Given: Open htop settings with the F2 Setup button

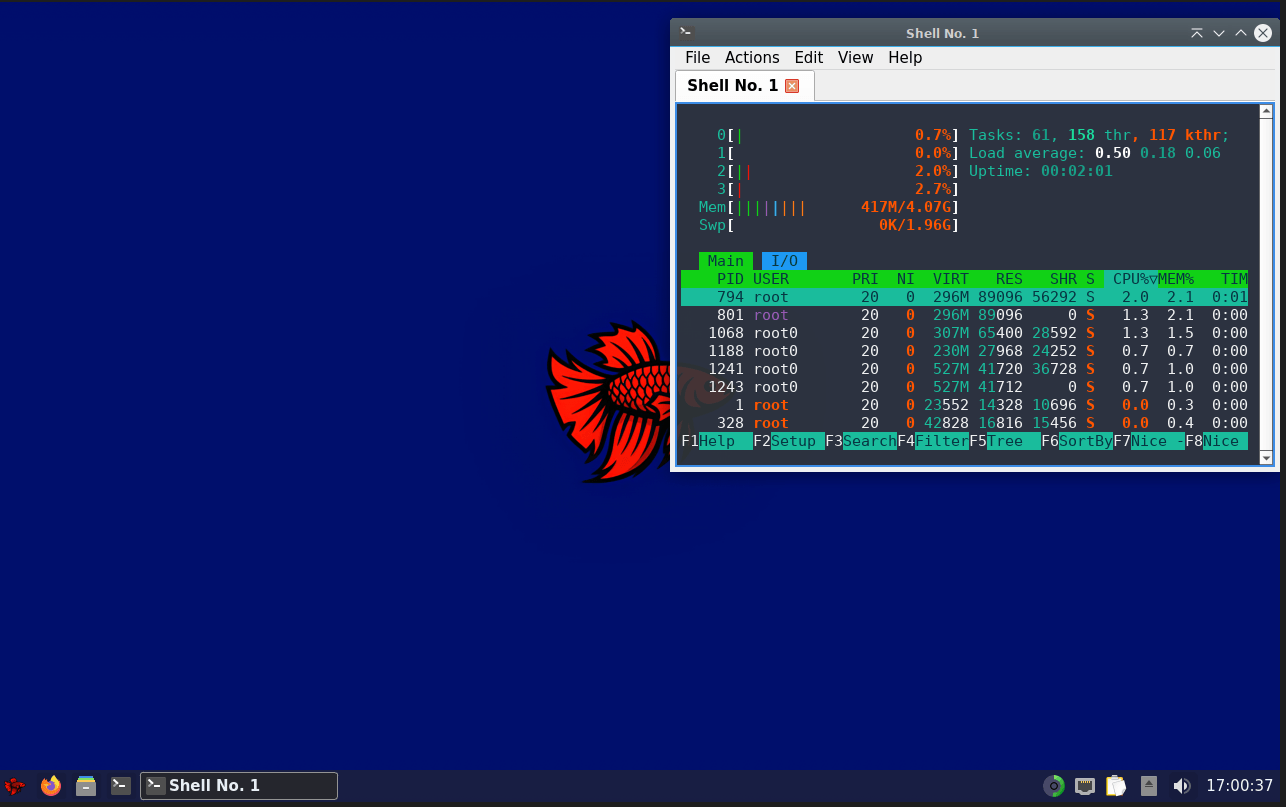Looking at the screenshot, I should (796, 441).
